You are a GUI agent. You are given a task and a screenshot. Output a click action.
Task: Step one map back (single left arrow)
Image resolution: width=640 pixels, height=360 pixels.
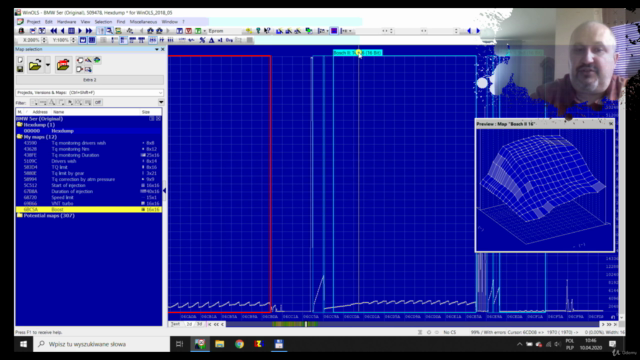tap(62, 31)
